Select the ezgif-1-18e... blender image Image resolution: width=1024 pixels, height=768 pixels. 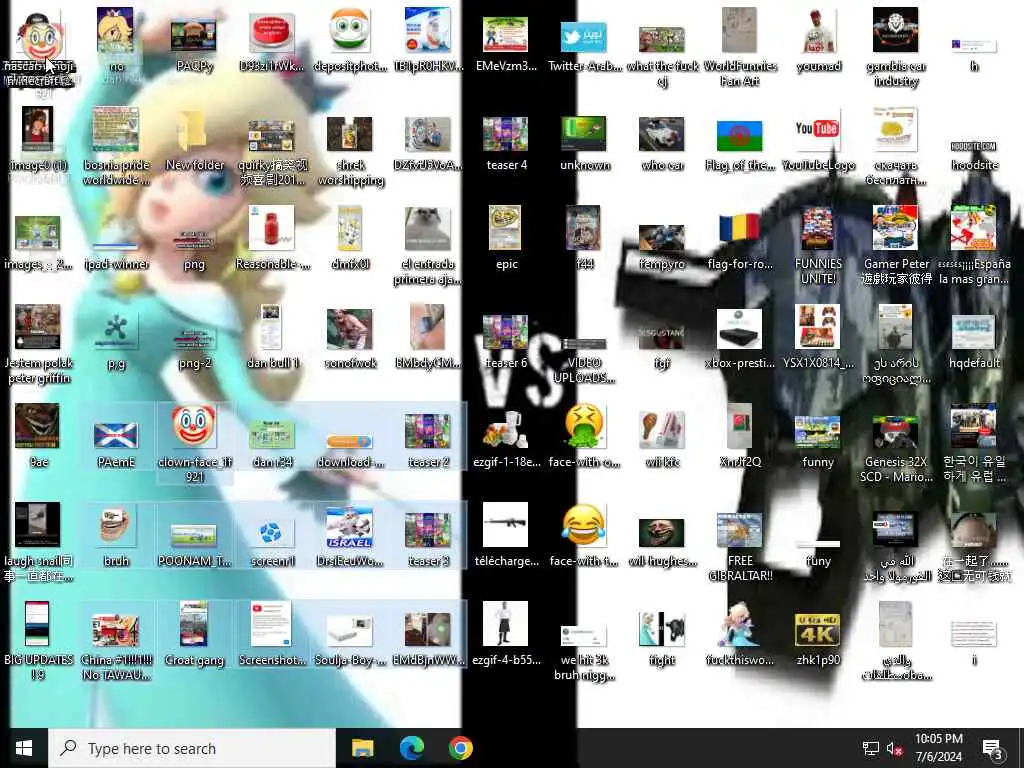point(505,439)
